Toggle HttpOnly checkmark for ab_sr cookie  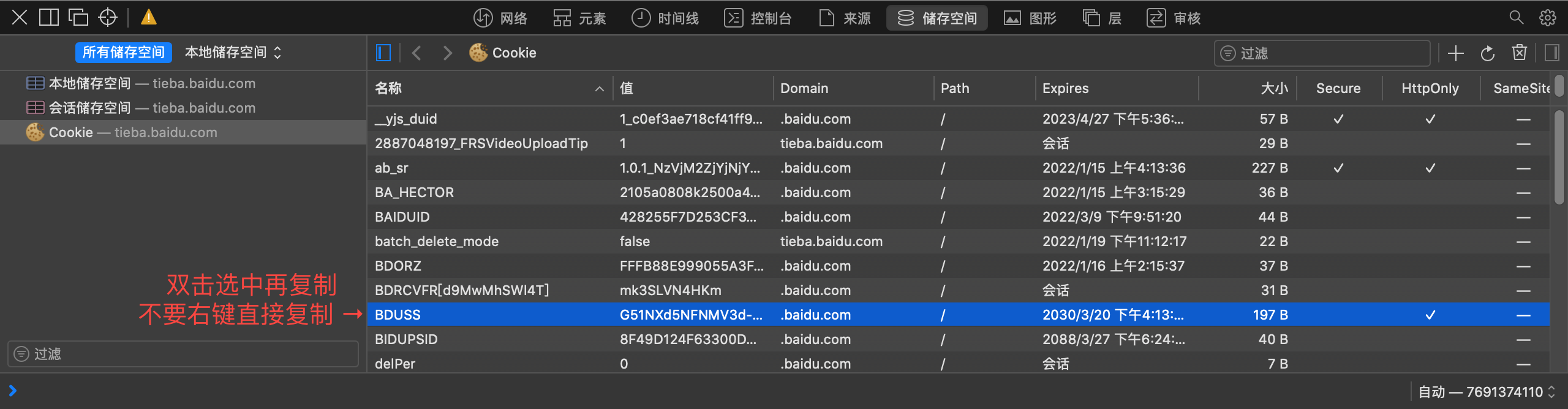coord(1431,168)
